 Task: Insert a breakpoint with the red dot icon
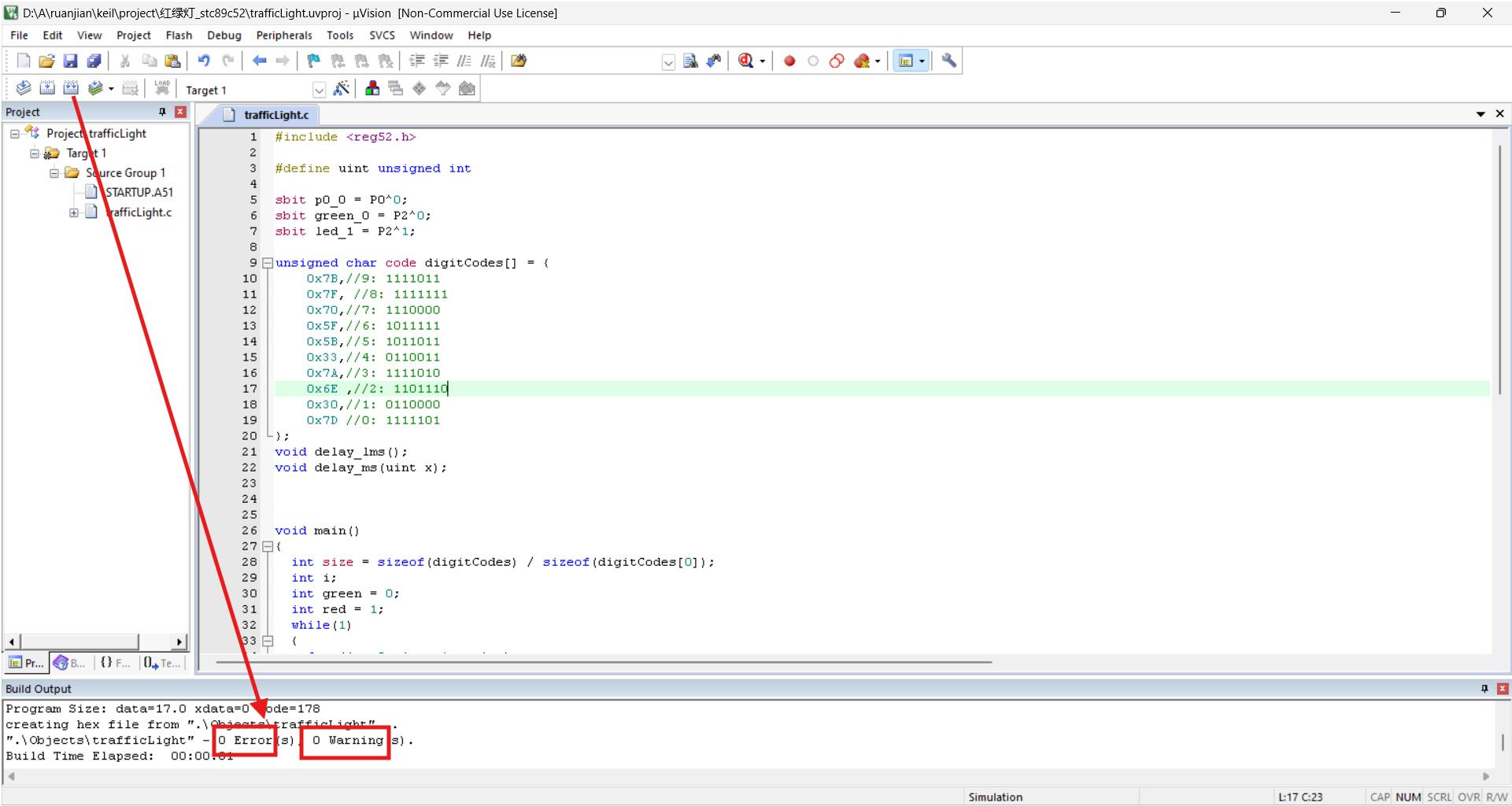(x=789, y=61)
